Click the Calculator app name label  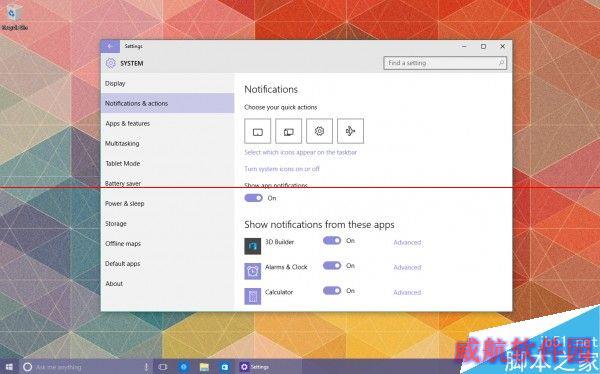coord(279,292)
